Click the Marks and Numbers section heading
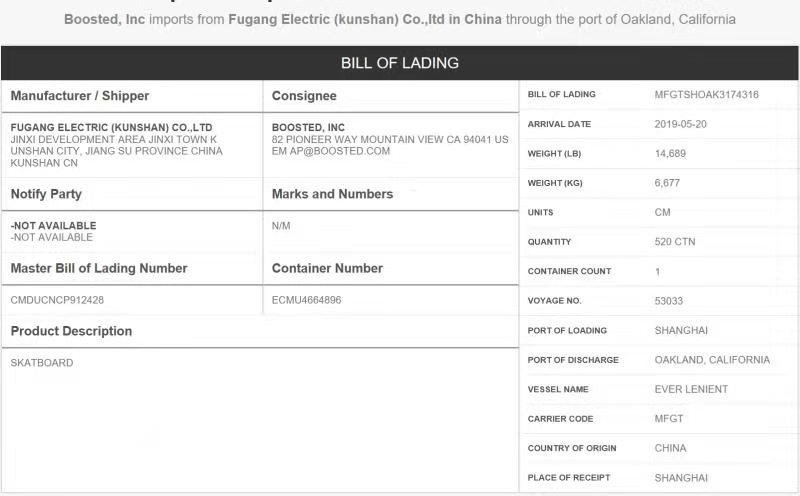Screen dimensions: 800x496 332,194
